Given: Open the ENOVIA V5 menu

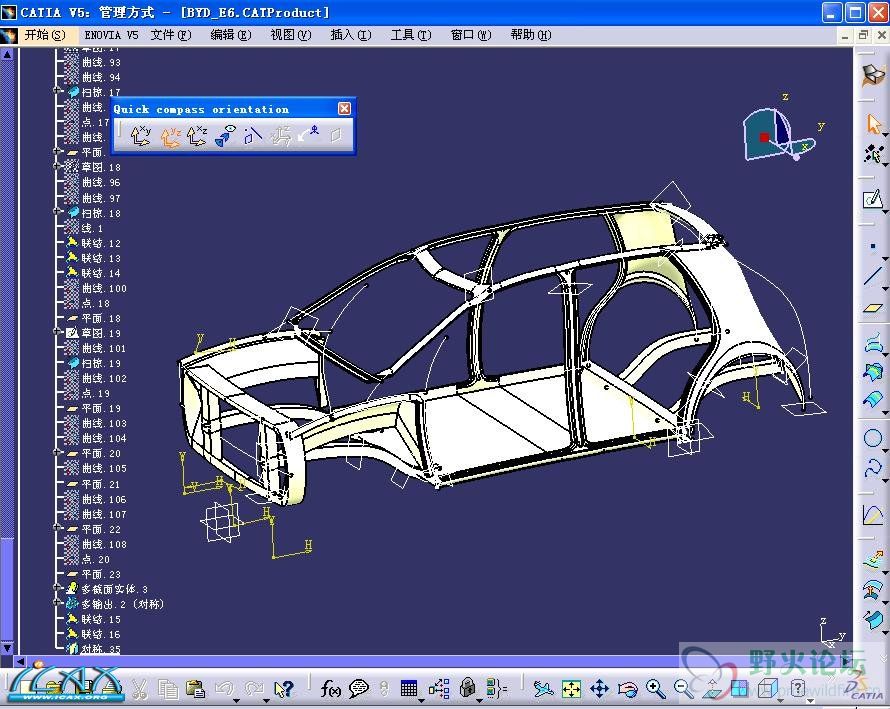Looking at the screenshot, I should click(x=111, y=35).
